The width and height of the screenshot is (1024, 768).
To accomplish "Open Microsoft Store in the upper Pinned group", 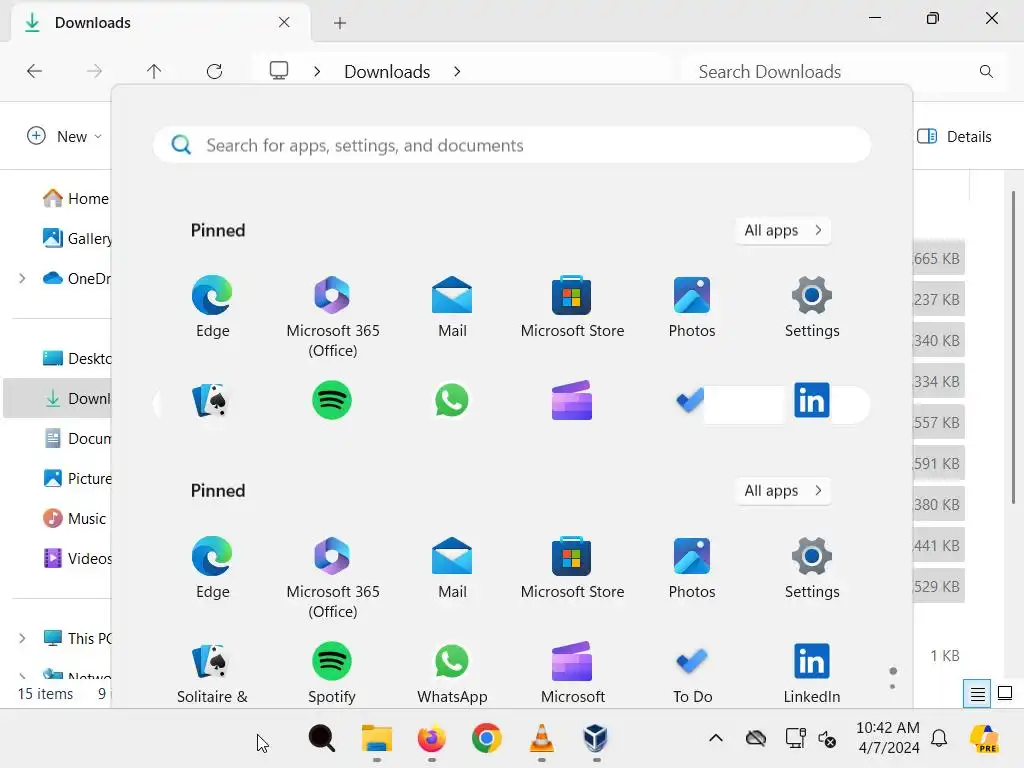I will (x=572, y=307).
